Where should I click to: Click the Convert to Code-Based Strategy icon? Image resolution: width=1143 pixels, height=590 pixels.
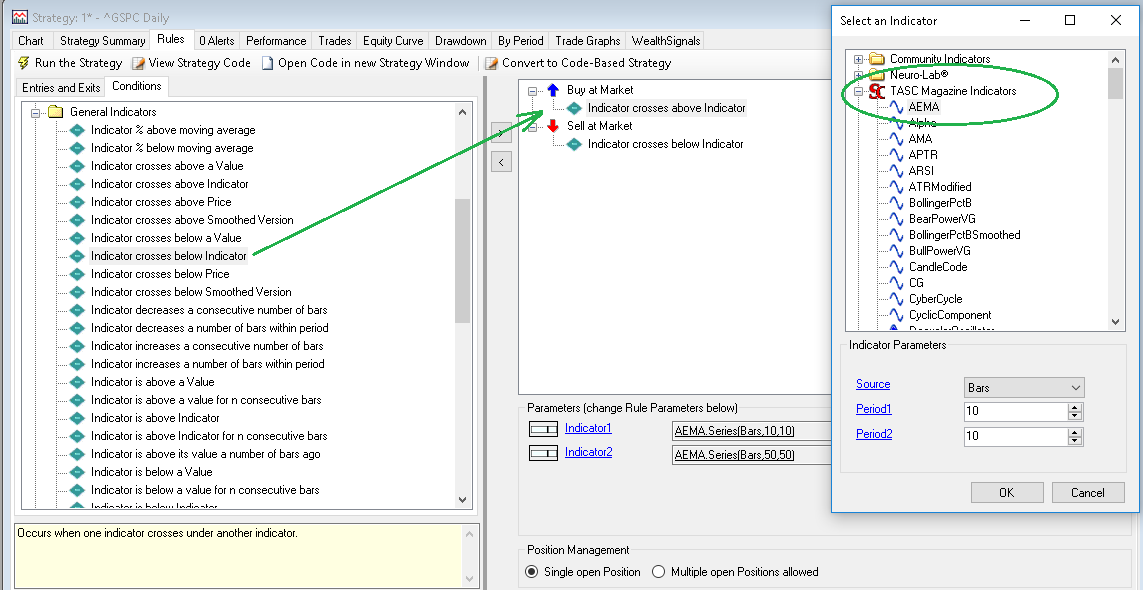[492, 63]
